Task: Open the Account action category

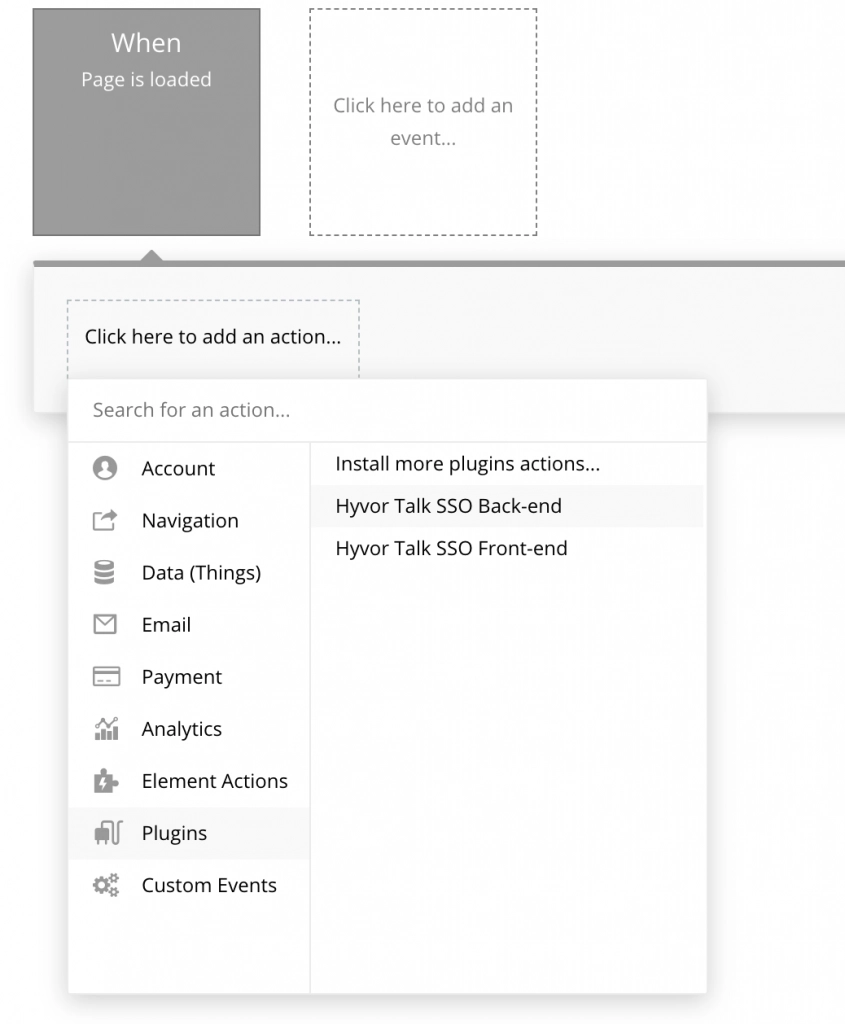Action: (189, 468)
